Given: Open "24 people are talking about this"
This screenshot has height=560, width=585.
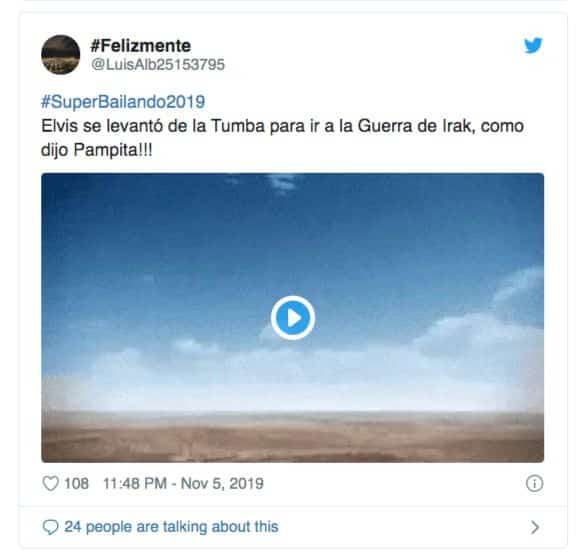Looking at the screenshot, I should 171,527.
